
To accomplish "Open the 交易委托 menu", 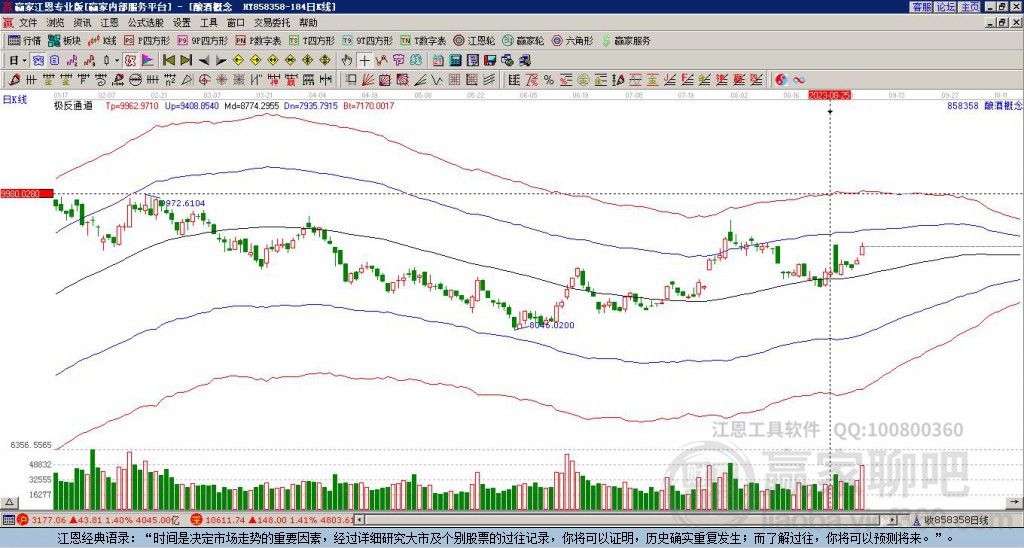I will [x=272, y=23].
